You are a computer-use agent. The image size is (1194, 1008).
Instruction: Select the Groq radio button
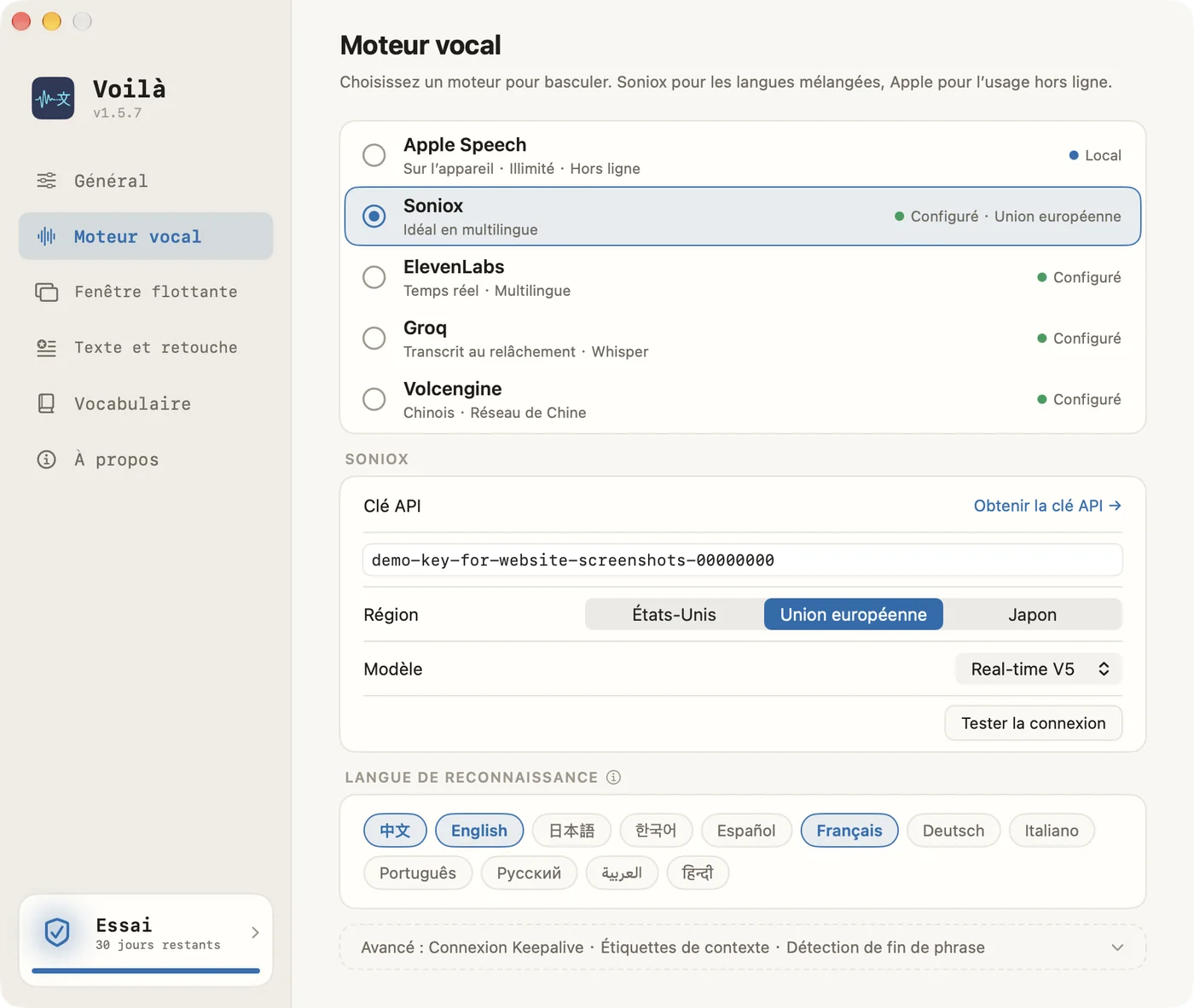tap(374, 339)
